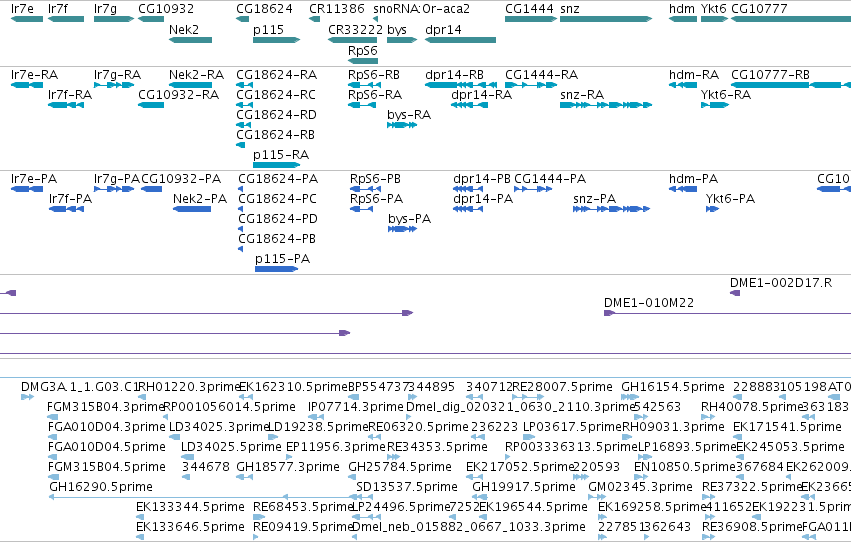
Task: Click the CR11386 gene label
Action: click(x=336, y=9)
